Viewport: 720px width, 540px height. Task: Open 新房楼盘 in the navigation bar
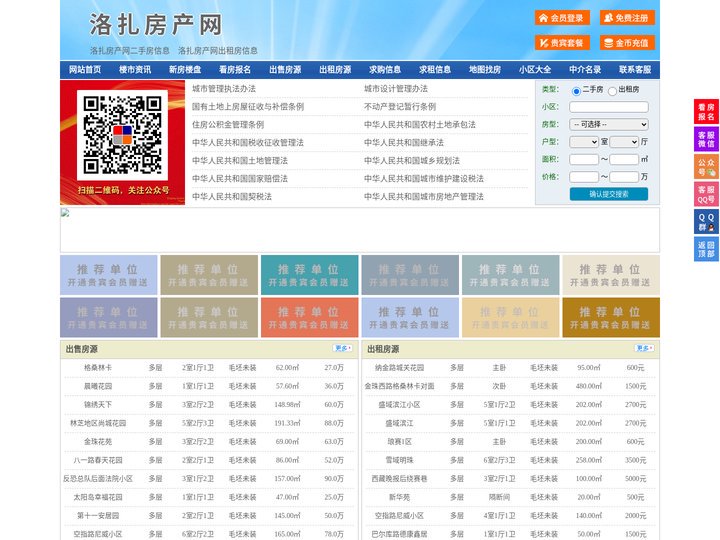coord(185,70)
